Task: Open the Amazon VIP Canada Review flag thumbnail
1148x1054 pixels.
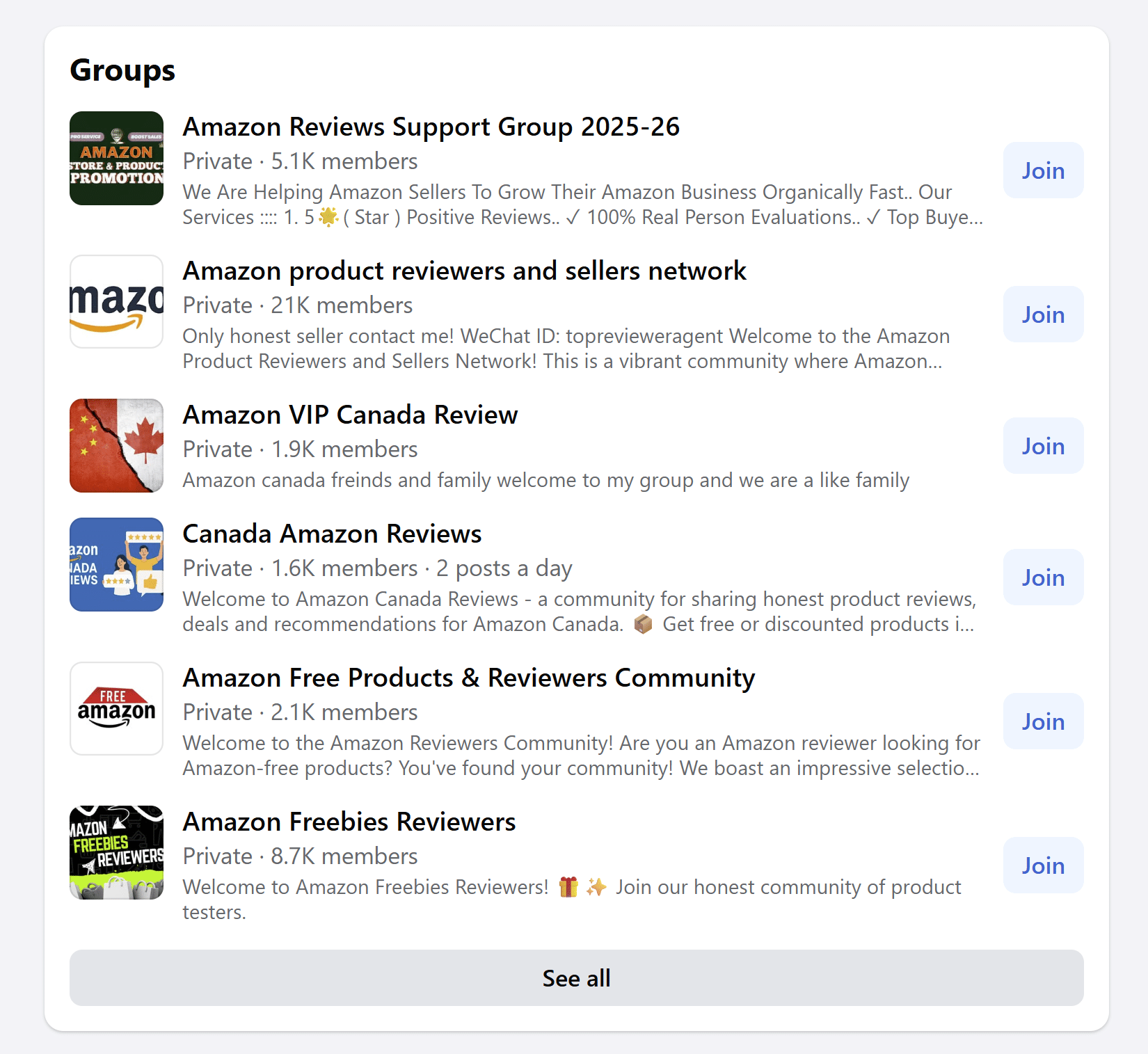Action: (x=116, y=445)
